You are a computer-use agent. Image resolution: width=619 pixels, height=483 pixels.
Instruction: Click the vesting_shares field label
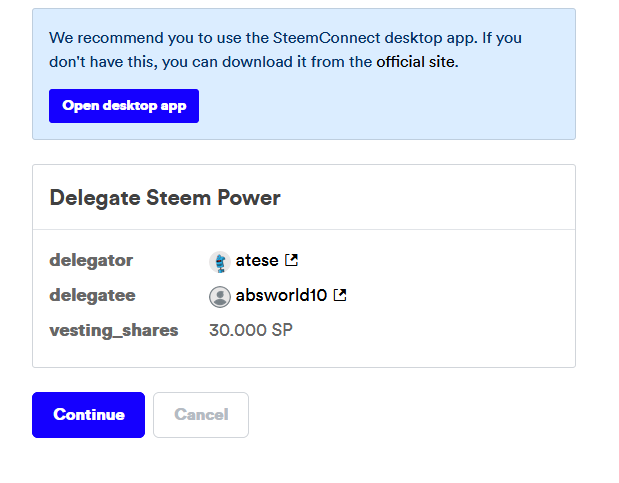pyautogui.click(x=114, y=330)
